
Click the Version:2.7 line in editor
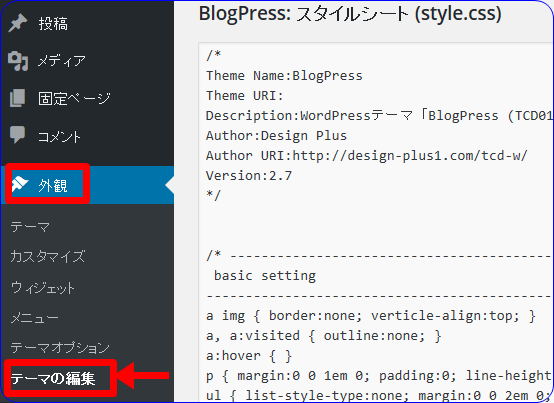point(249,176)
